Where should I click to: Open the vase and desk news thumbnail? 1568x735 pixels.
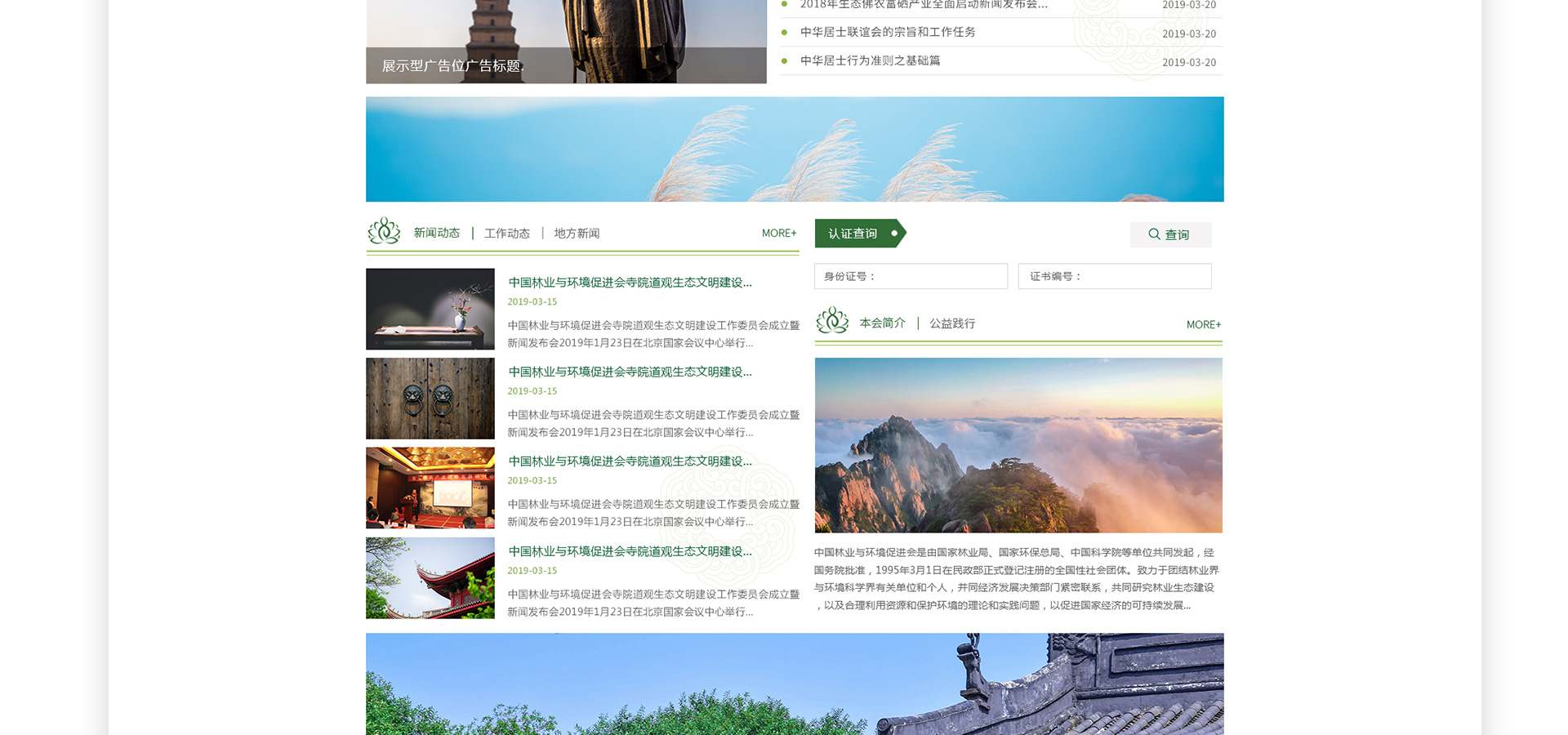pos(430,309)
